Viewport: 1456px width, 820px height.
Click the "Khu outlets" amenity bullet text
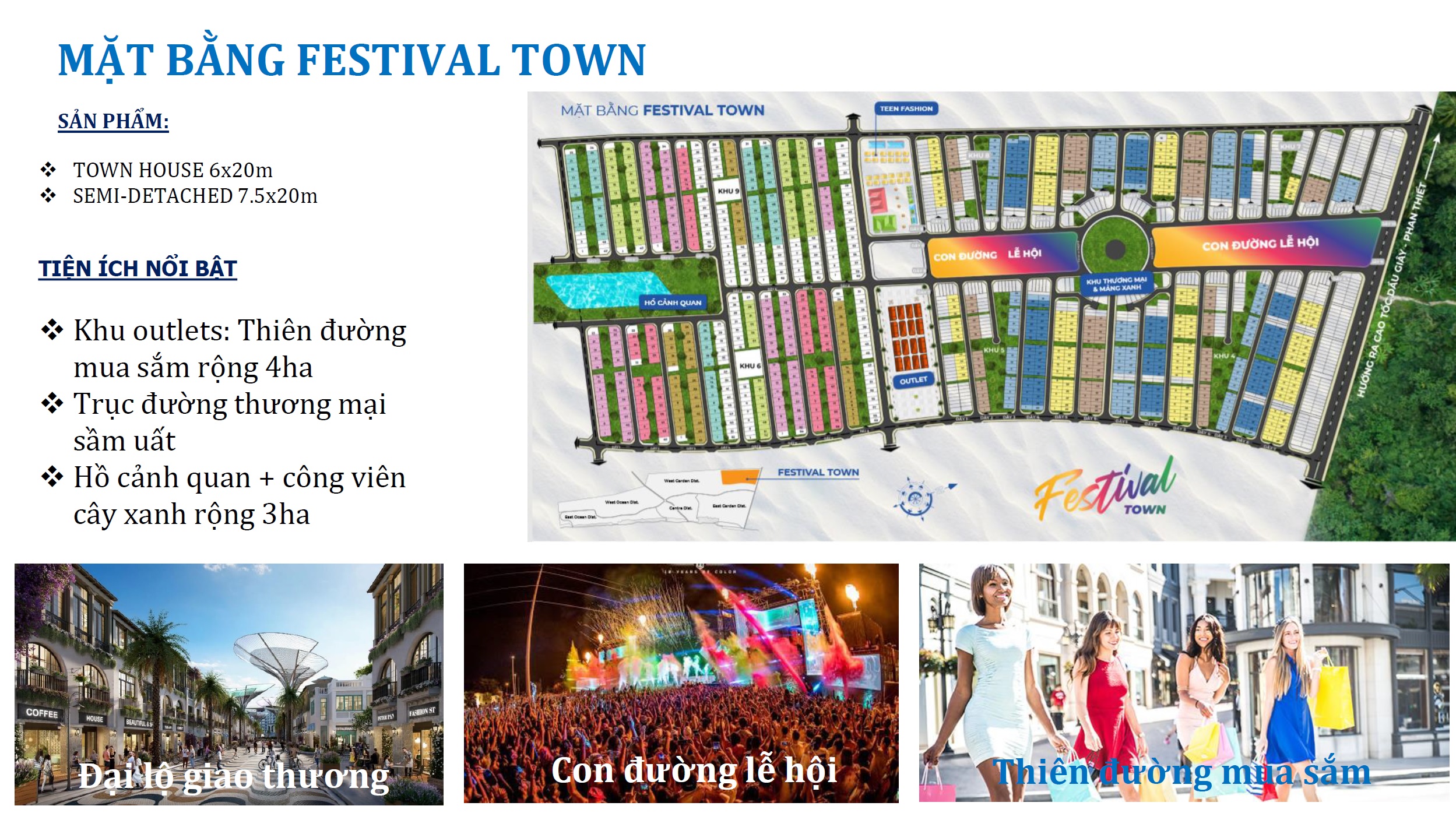coord(240,349)
